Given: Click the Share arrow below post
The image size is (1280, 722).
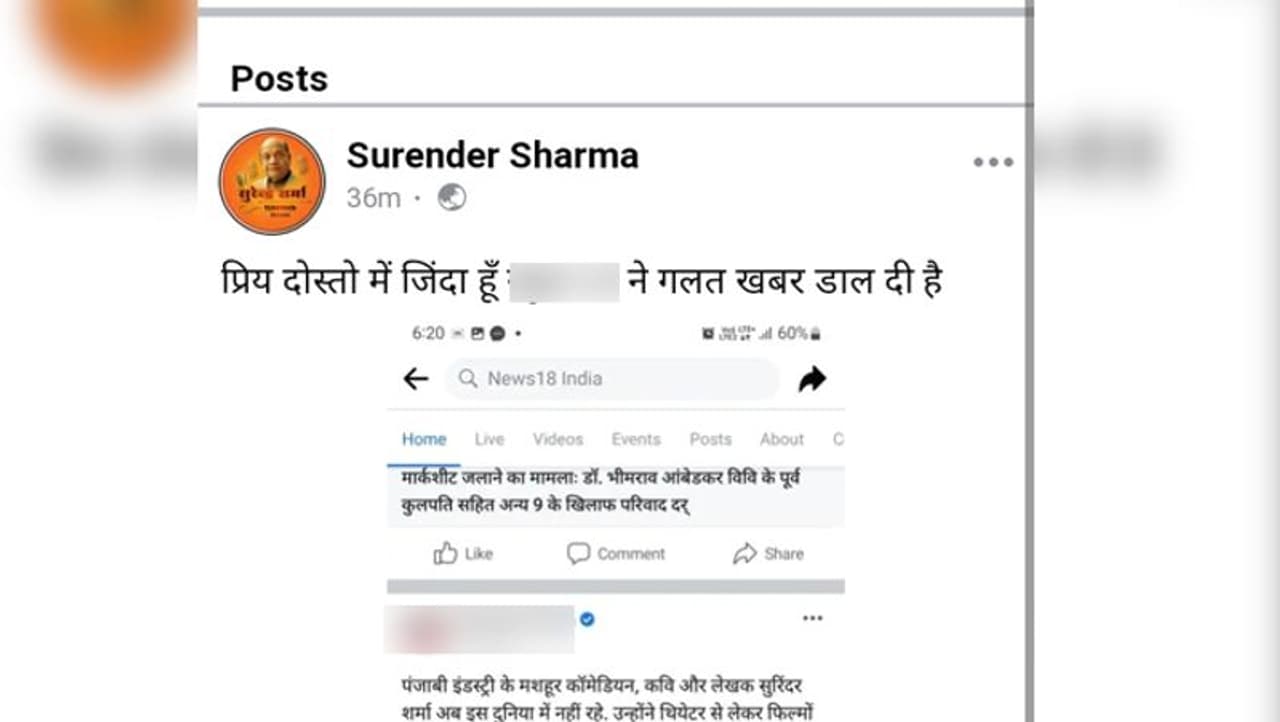Looking at the screenshot, I should [745, 553].
